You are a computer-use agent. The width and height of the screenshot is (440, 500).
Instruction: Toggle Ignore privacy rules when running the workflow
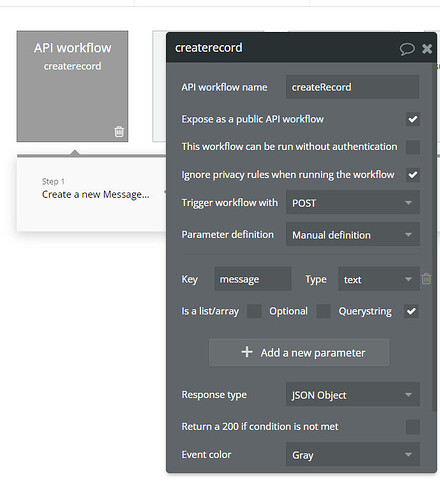(x=413, y=175)
